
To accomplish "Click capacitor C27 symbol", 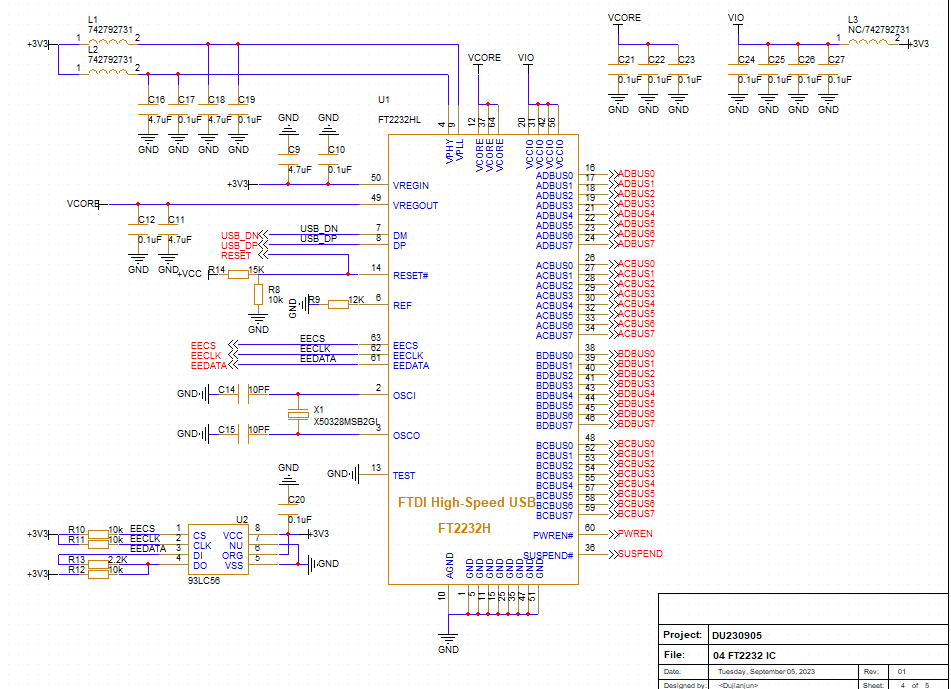I will 828,69.
